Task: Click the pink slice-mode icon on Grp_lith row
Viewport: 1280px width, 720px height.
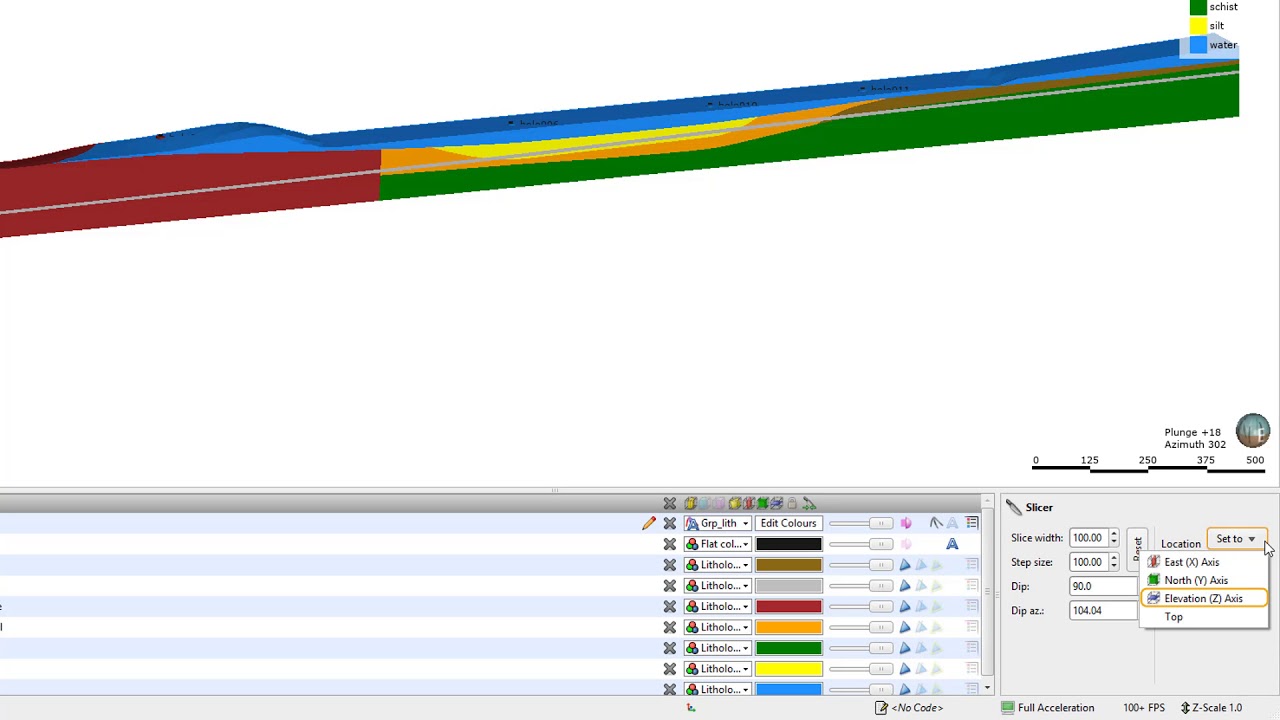Action: pyautogui.click(x=906, y=523)
